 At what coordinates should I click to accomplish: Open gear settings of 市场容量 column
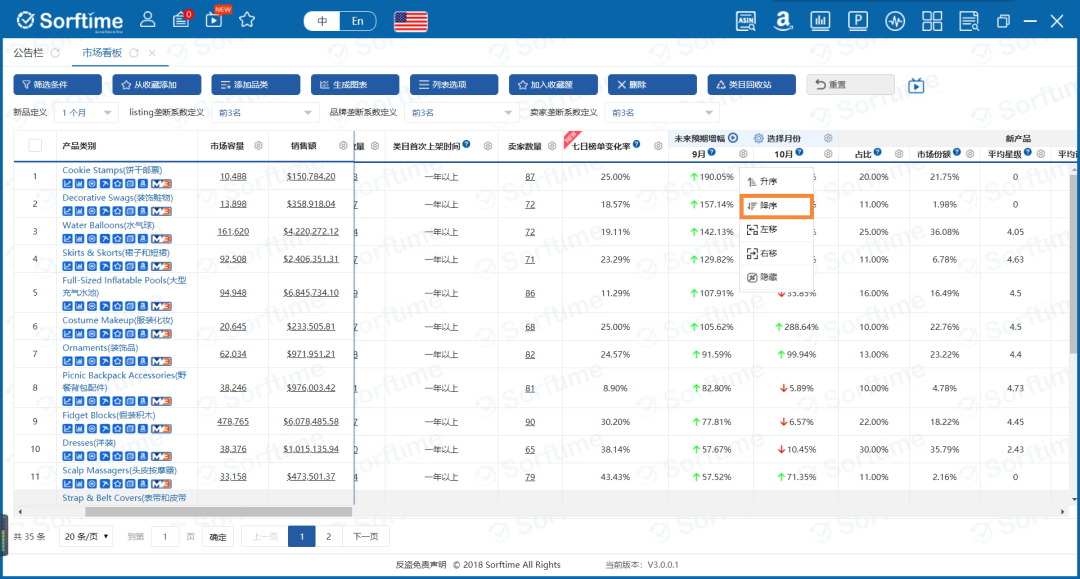(258, 146)
